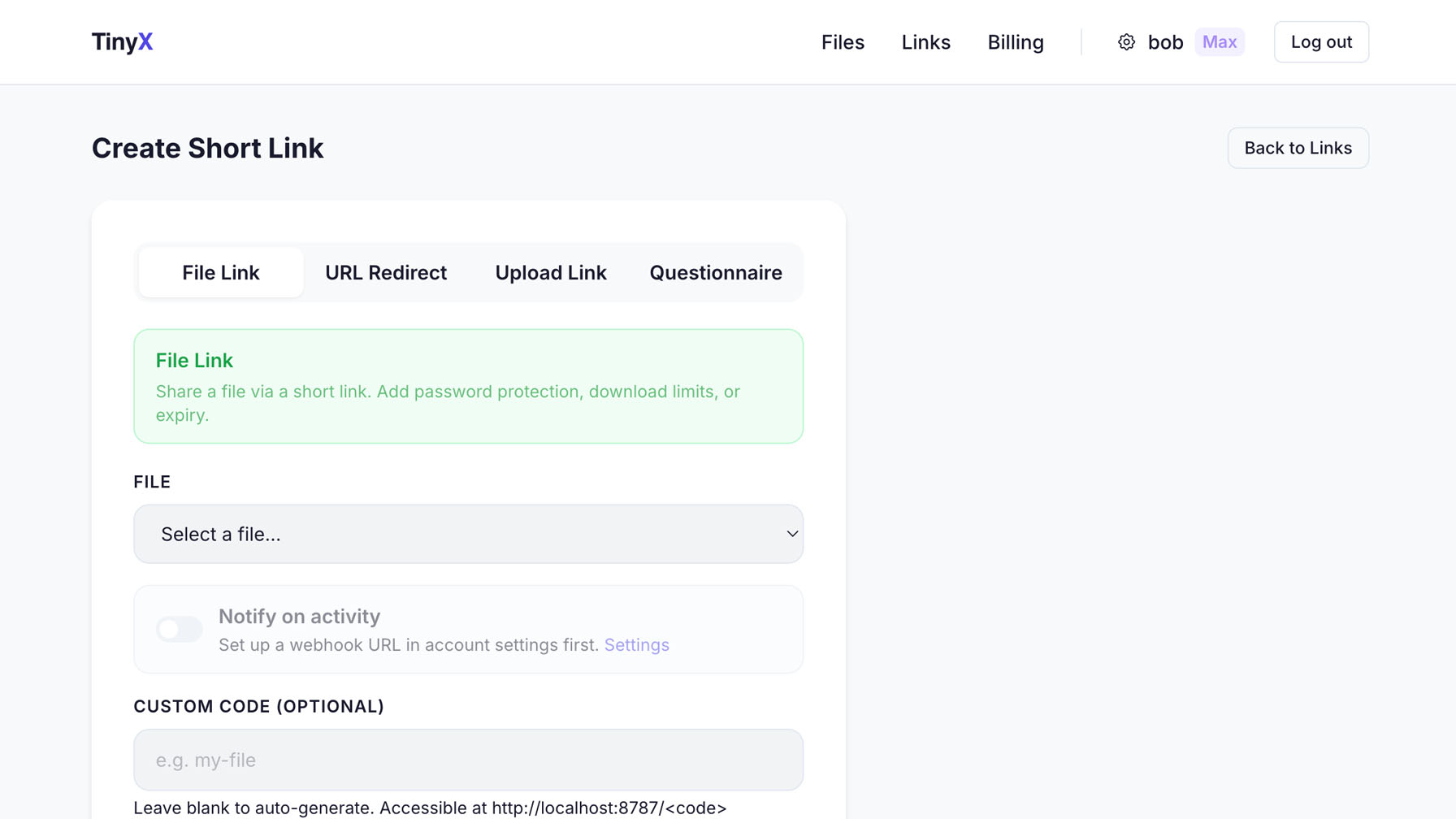Select the File Link tab
This screenshot has height=819, width=1456.
click(x=221, y=272)
